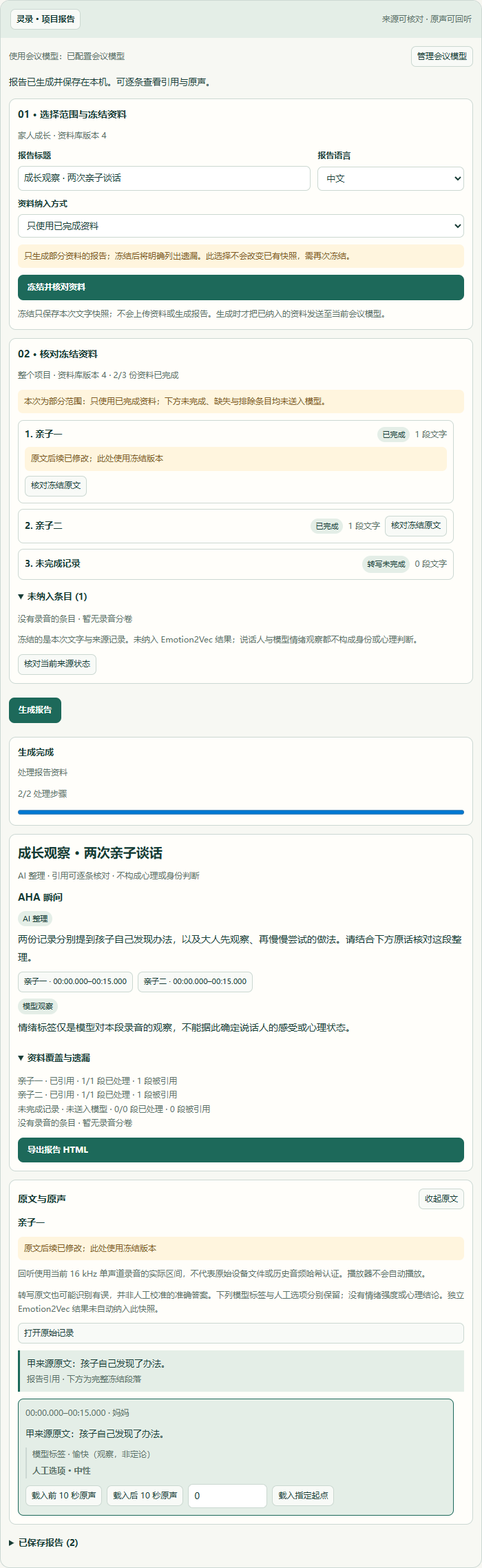This screenshot has height=1568, width=482.
Task: Click the 人工选项 · 中性 label
Action: click(x=61, y=1470)
